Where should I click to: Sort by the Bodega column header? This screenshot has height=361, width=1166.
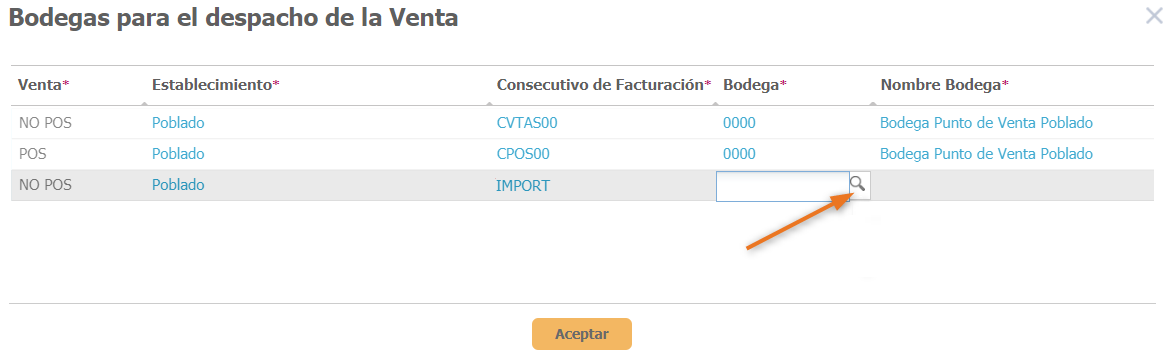point(755,85)
